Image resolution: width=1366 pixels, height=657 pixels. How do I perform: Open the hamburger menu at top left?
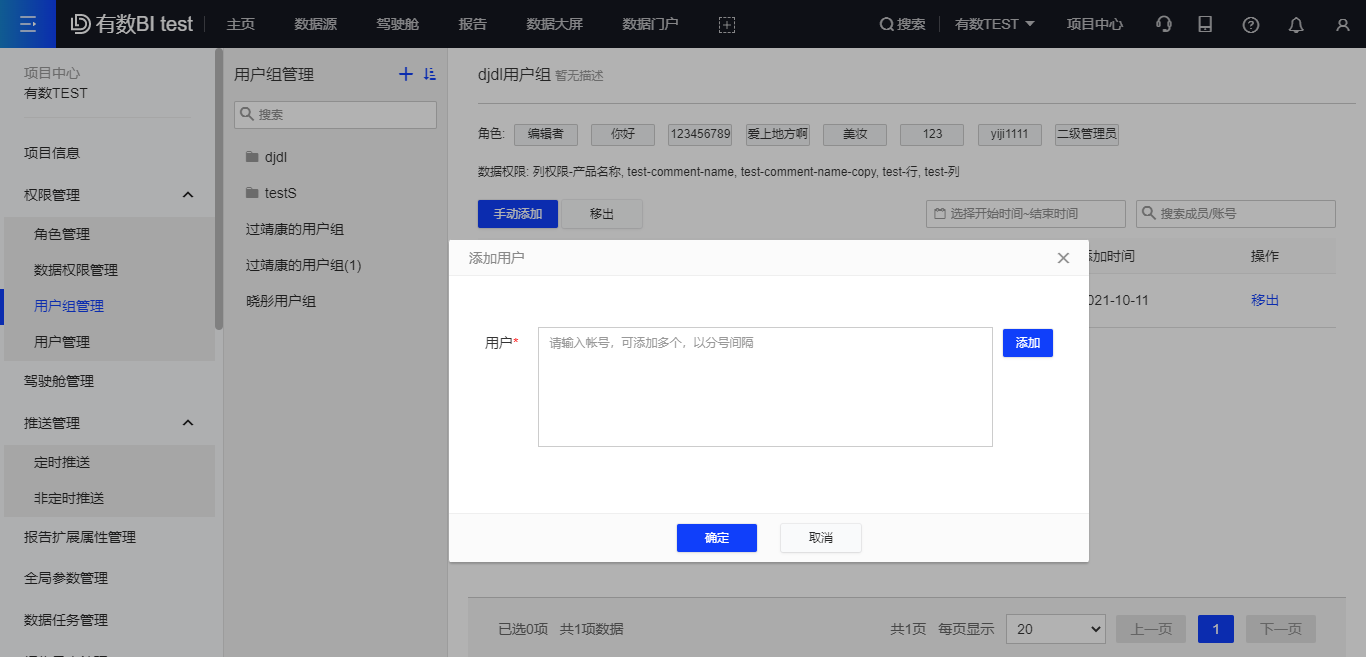(x=27, y=23)
